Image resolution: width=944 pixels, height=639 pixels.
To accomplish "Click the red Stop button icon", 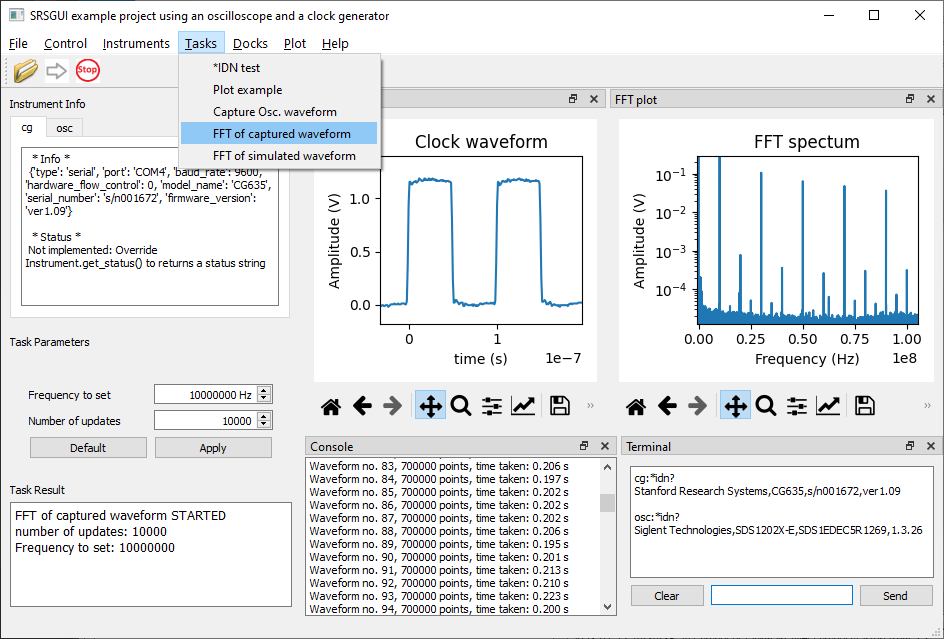I will [88, 70].
